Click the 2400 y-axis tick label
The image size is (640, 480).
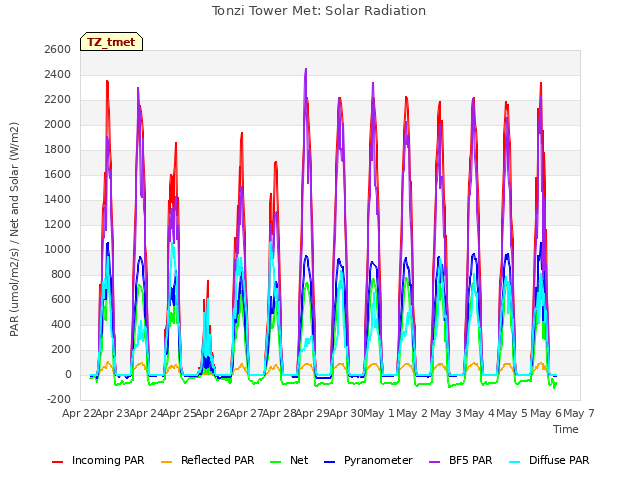coord(58,74)
